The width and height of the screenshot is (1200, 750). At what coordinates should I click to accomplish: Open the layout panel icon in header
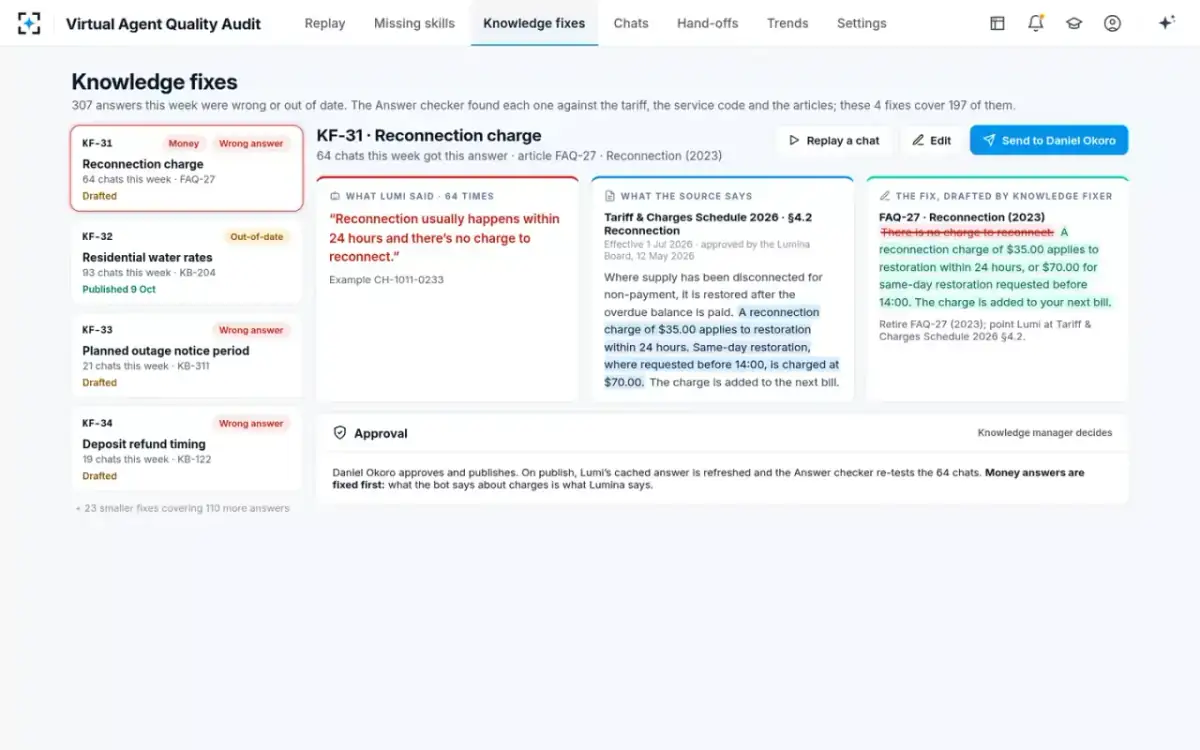click(x=997, y=23)
